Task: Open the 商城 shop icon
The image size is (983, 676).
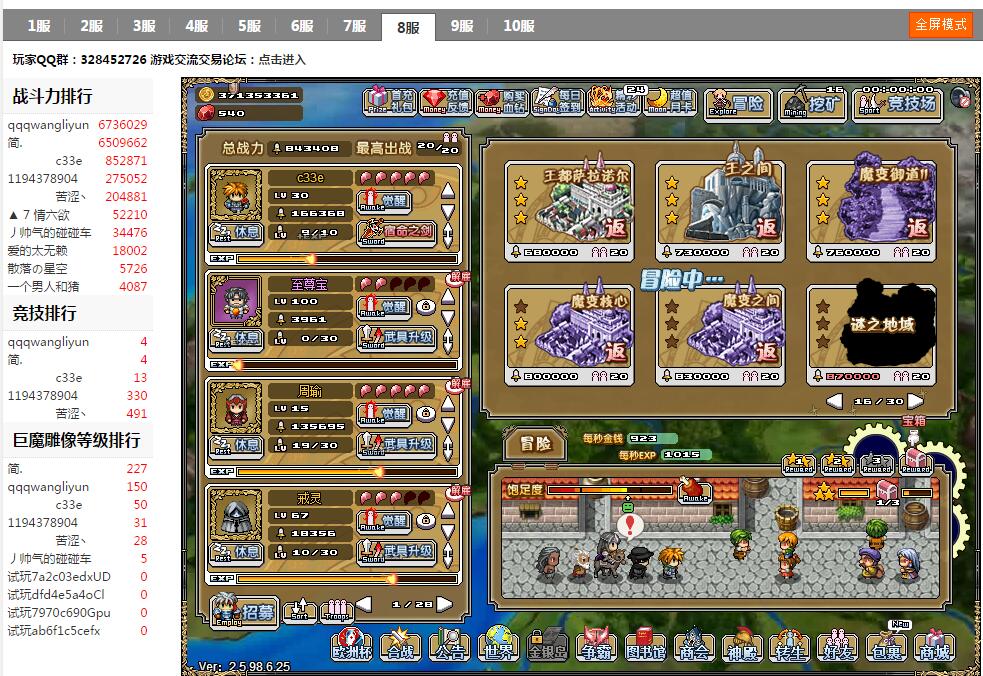Action: tap(934, 643)
